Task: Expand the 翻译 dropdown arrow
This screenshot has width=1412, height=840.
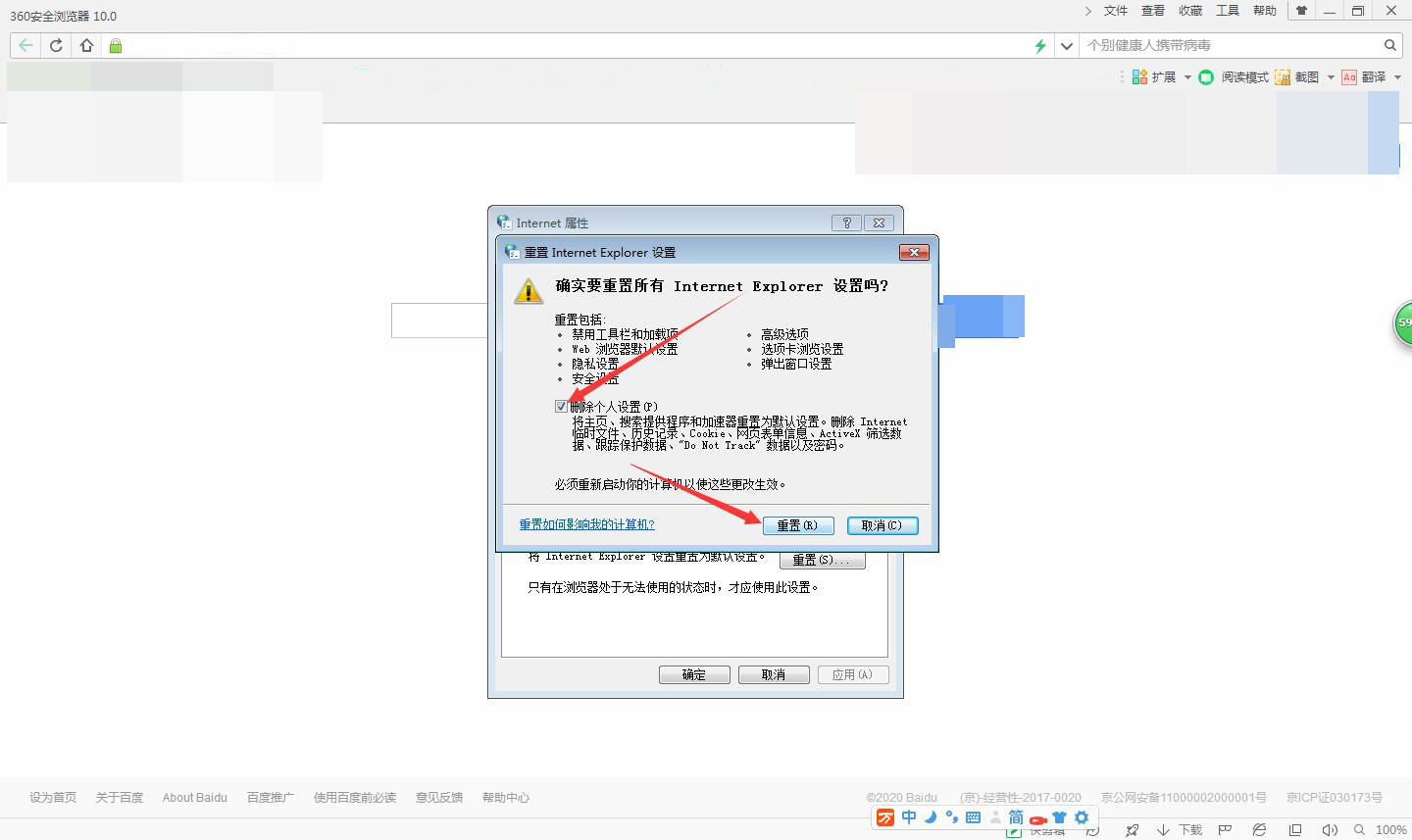Action: click(x=1397, y=76)
